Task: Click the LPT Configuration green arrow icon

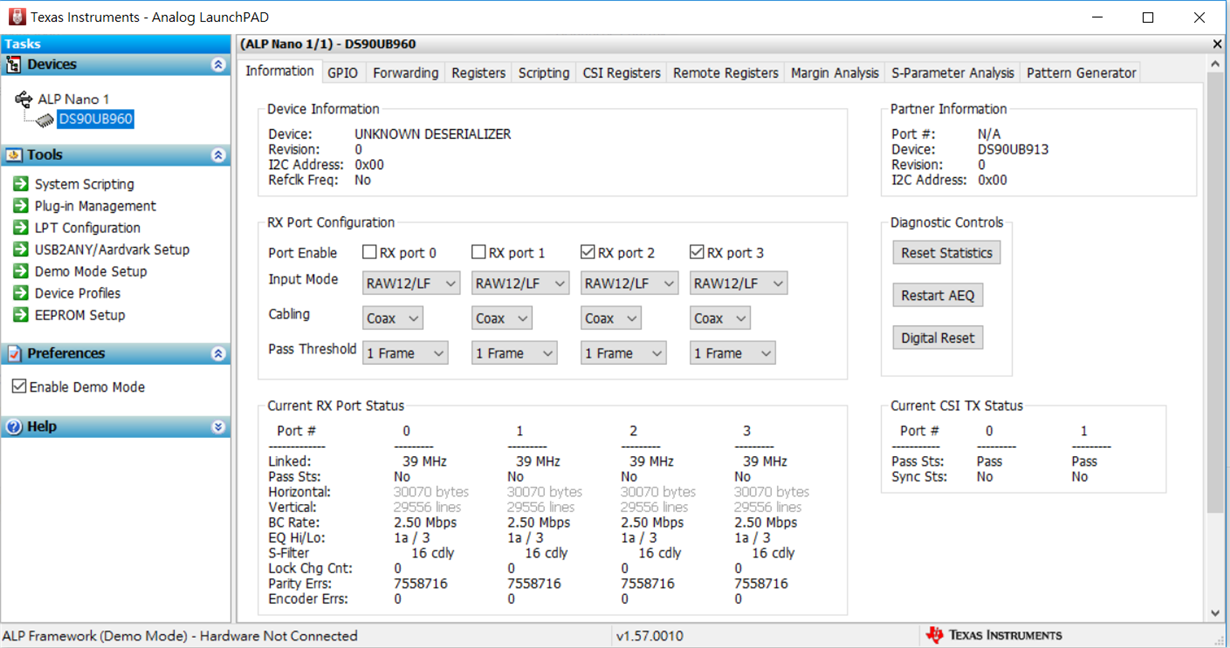Action: point(20,228)
